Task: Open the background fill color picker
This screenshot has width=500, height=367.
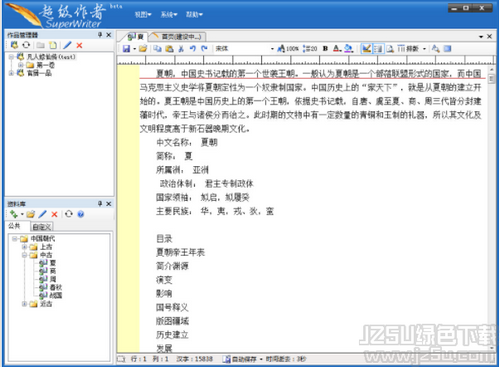Action: coord(348,49)
